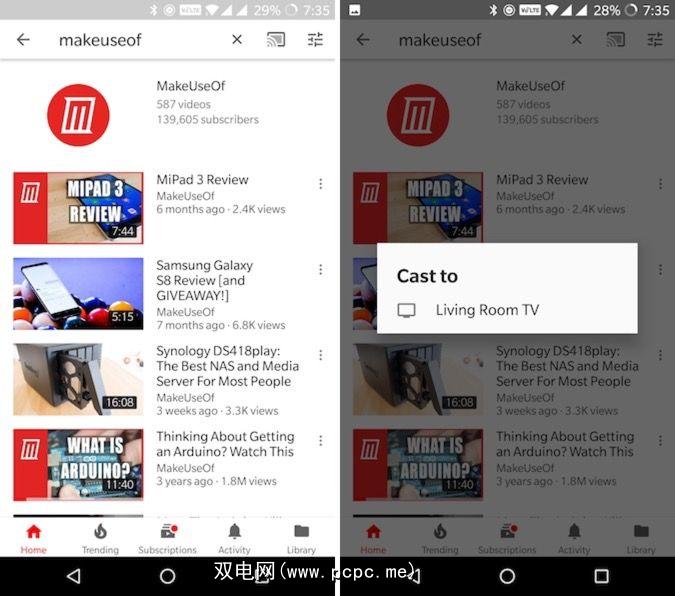Tap the Android recents square in the right screen
Screen dimensions: 675x596
(601, 576)
